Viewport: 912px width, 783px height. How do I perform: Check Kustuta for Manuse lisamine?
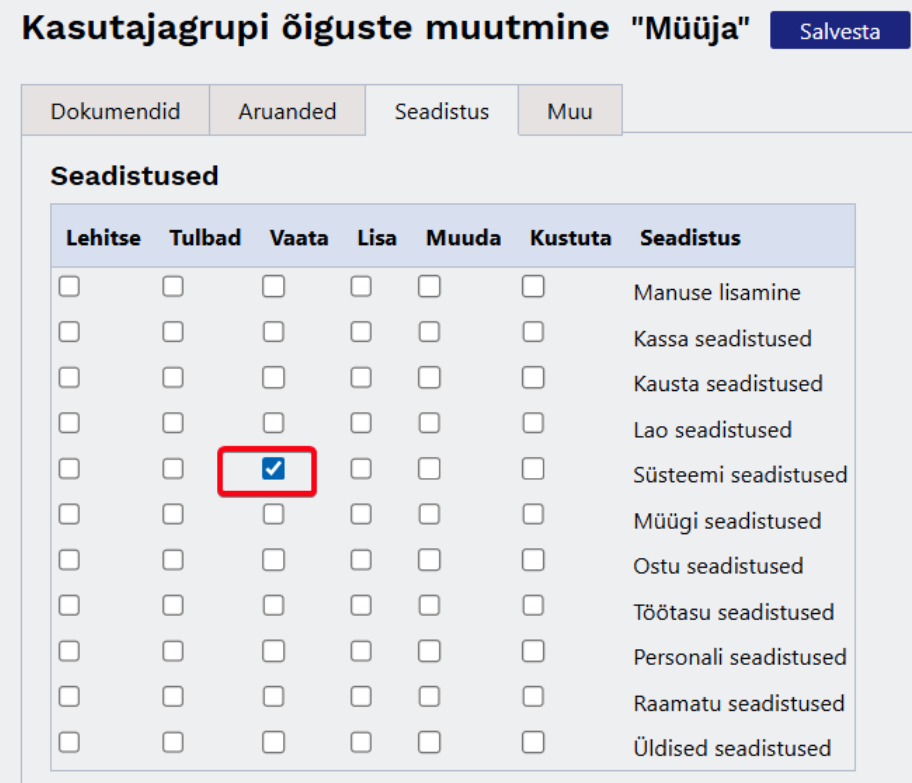click(x=533, y=287)
